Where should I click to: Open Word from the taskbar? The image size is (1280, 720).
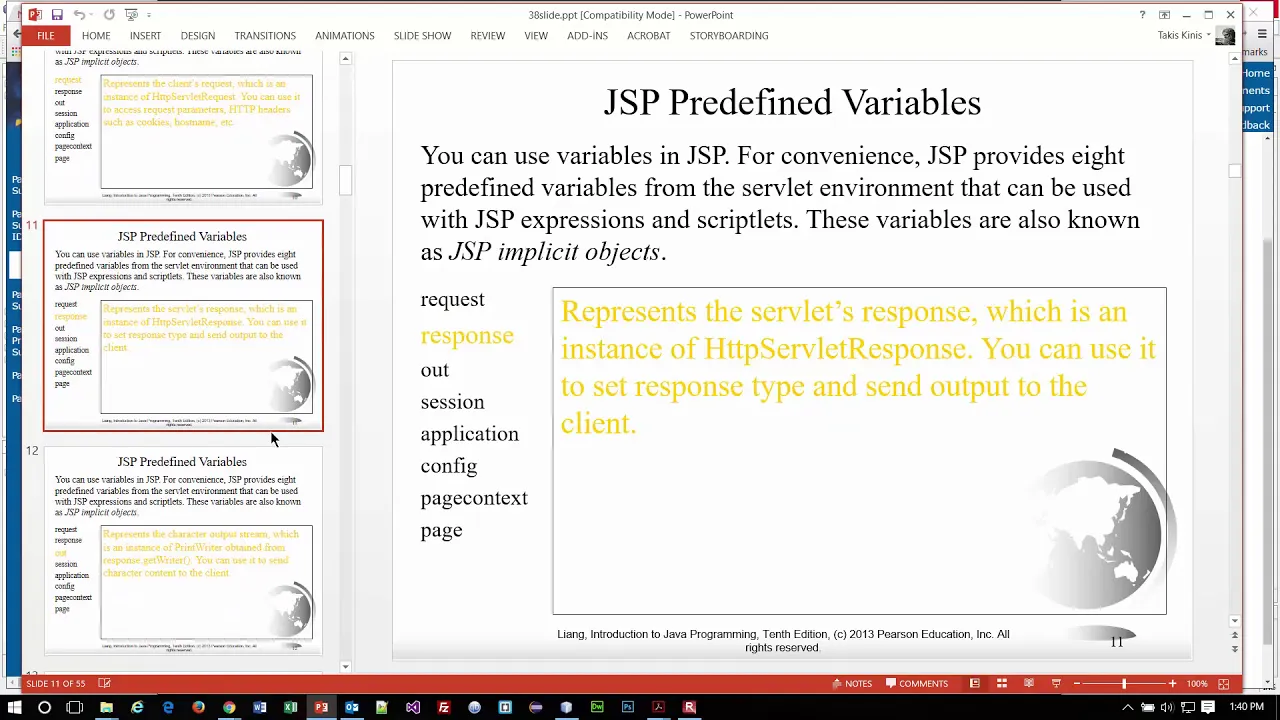(259, 707)
